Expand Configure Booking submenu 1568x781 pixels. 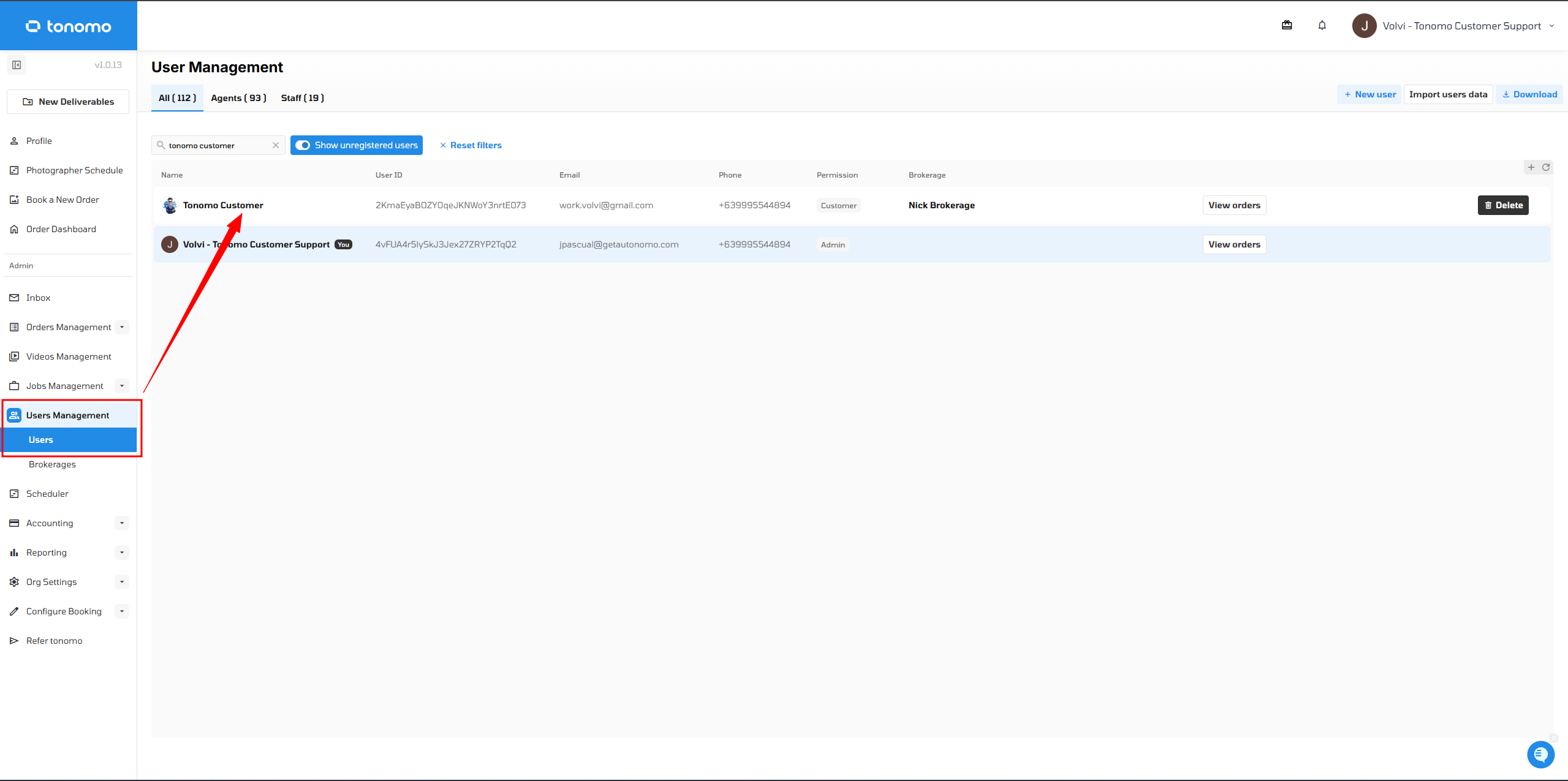click(122, 611)
